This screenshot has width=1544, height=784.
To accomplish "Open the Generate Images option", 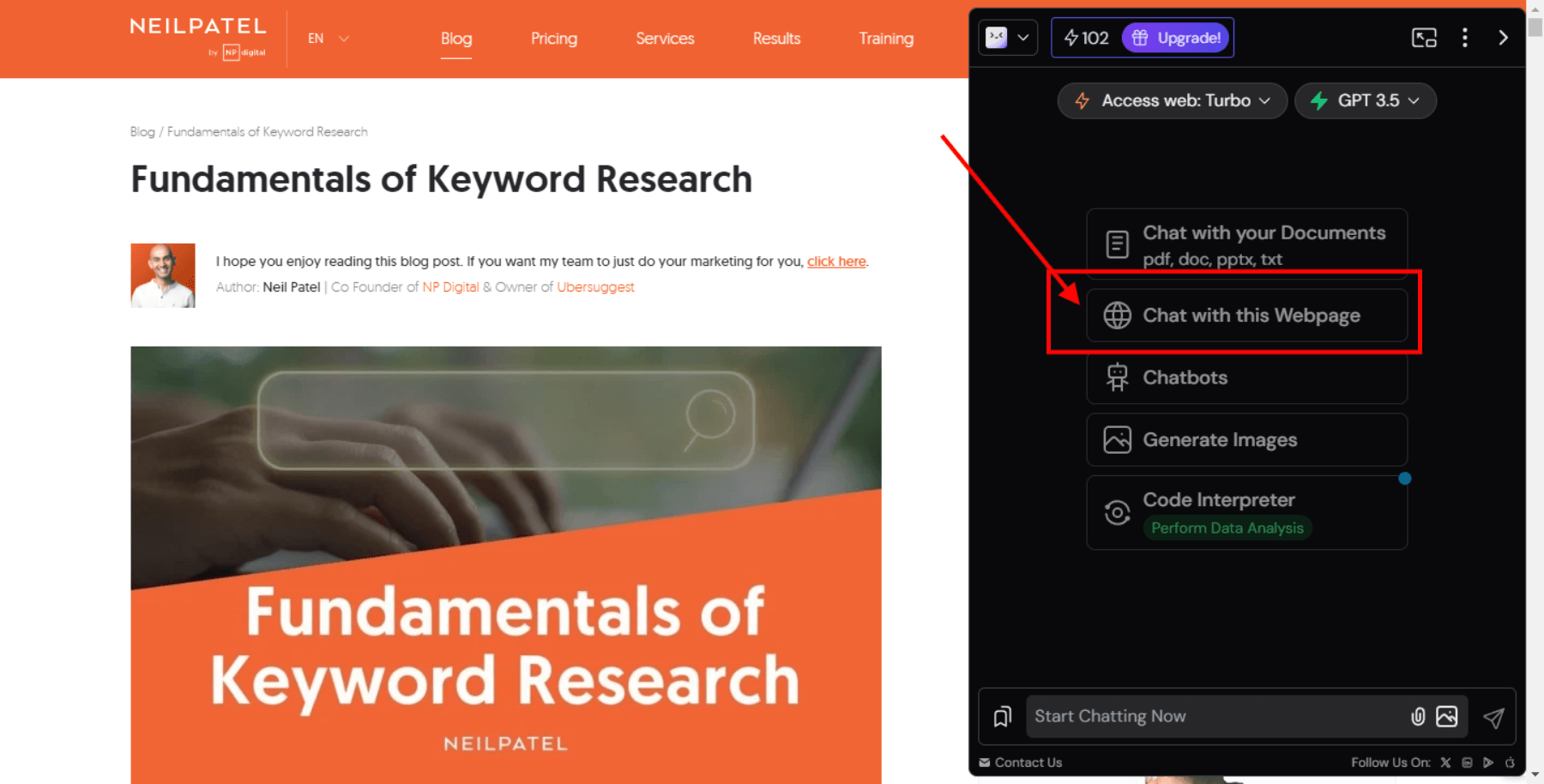I will coord(1247,440).
